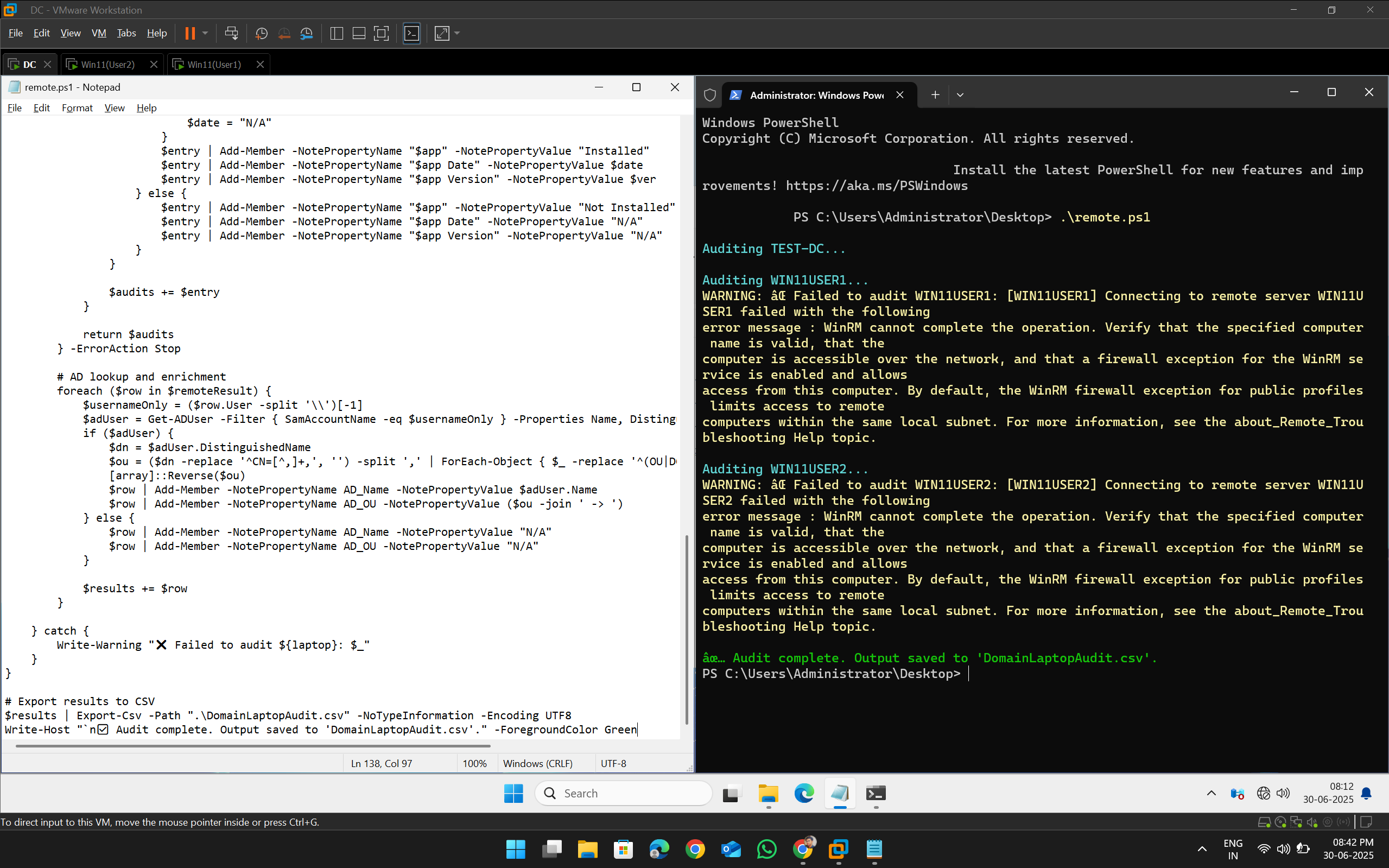
Task: Send Ctrl+Alt+Del to the virtual machine
Action: pos(231,33)
